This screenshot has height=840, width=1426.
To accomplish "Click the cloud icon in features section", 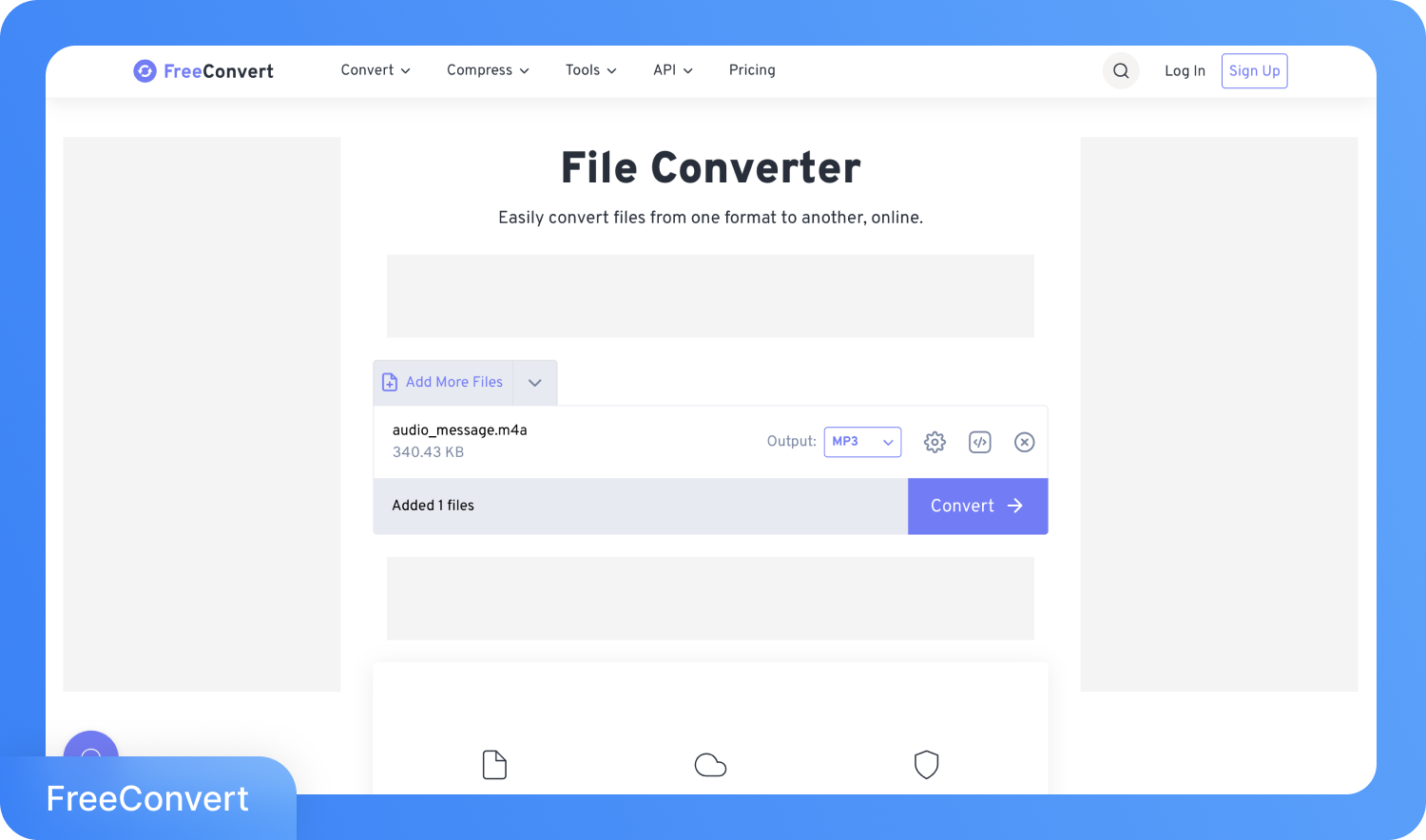I will click(x=710, y=765).
